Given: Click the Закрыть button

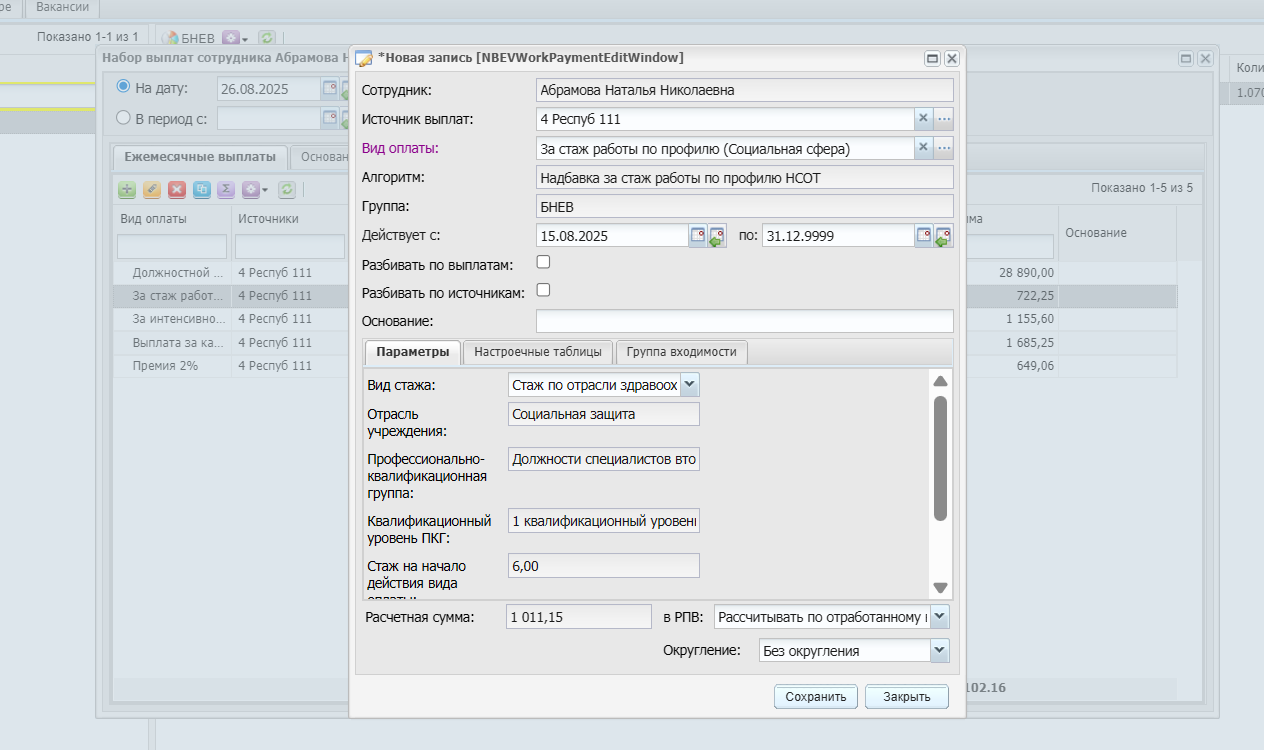Looking at the screenshot, I should [907, 697].
